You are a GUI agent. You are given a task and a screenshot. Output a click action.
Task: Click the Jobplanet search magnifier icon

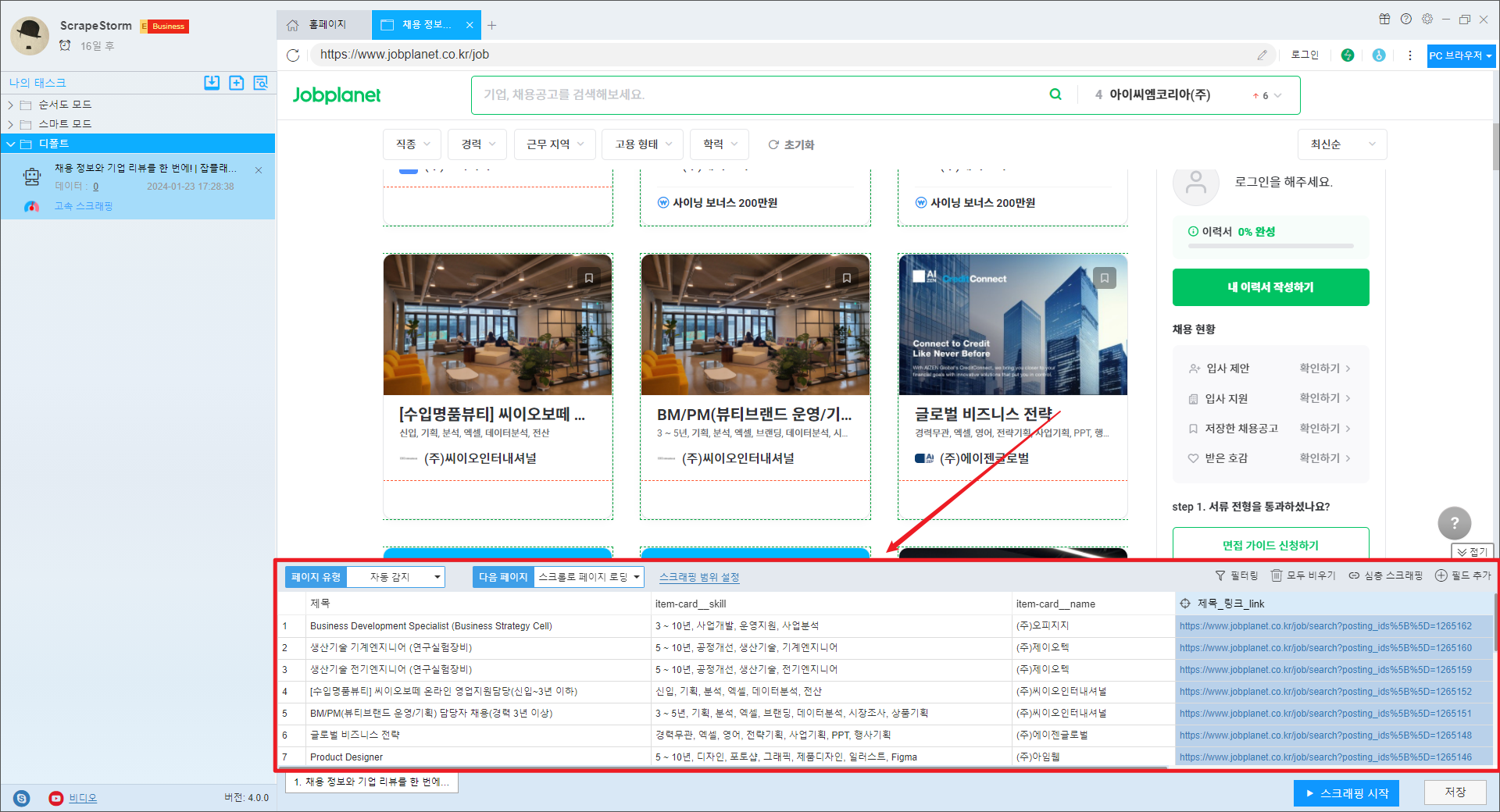(x=1055, y=94)
